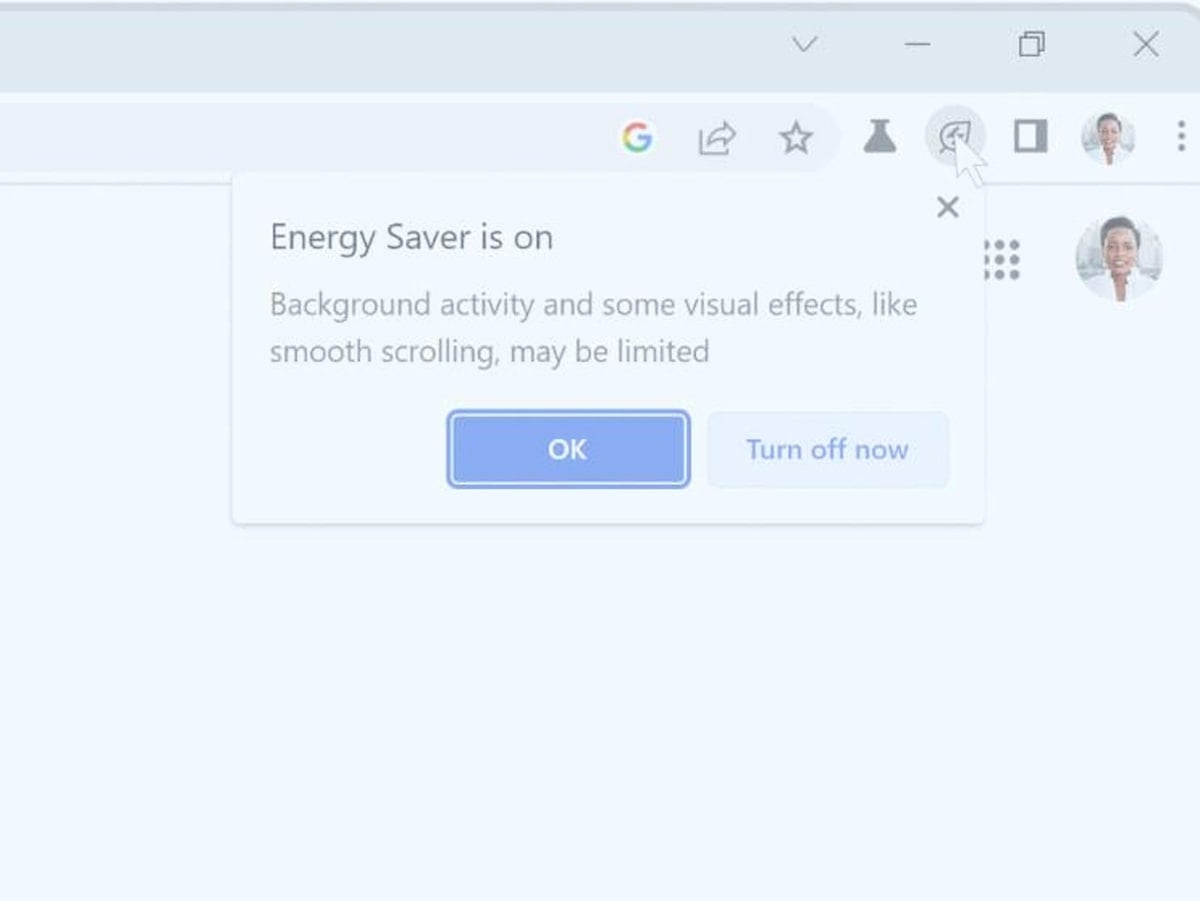The width and height of the screenshot is (1200, 901).
Task: Open the Chrome profile avatar in the toolbar
Action: pyautogui.click(x=1108, y=137)
